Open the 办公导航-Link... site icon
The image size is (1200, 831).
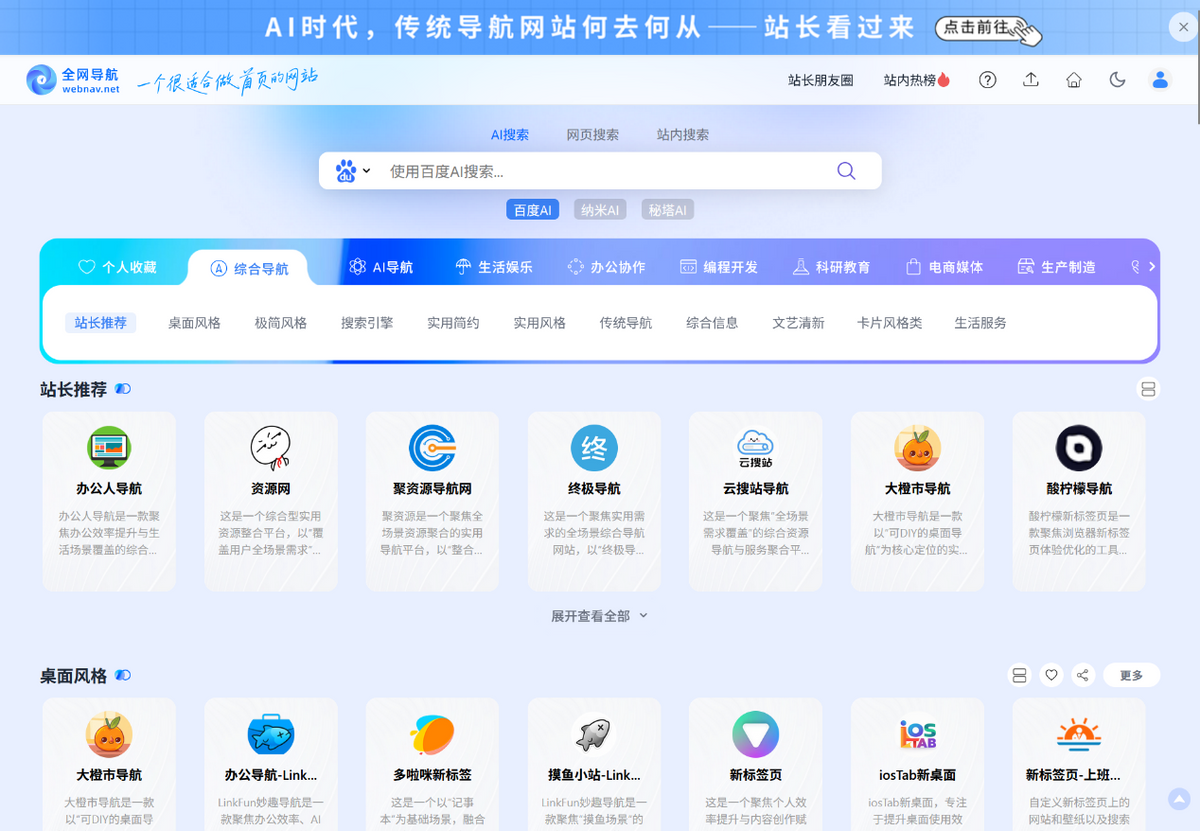coord(271,735)
